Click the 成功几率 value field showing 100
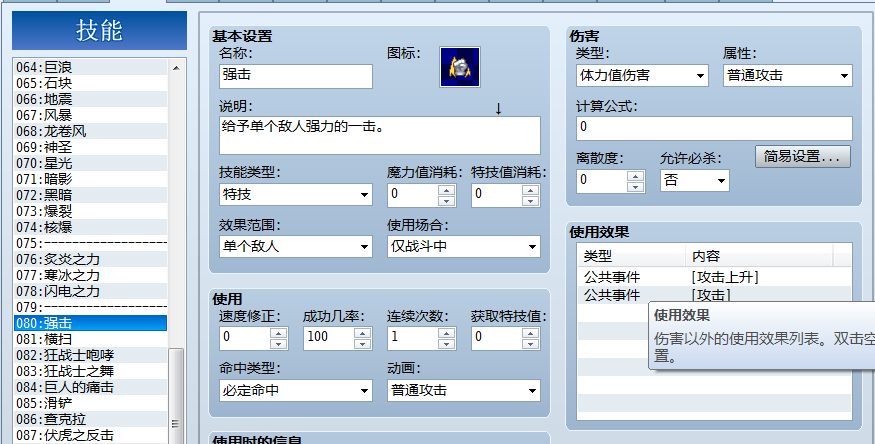This screenshot has width=875, height=444. (x=329, y=337)
